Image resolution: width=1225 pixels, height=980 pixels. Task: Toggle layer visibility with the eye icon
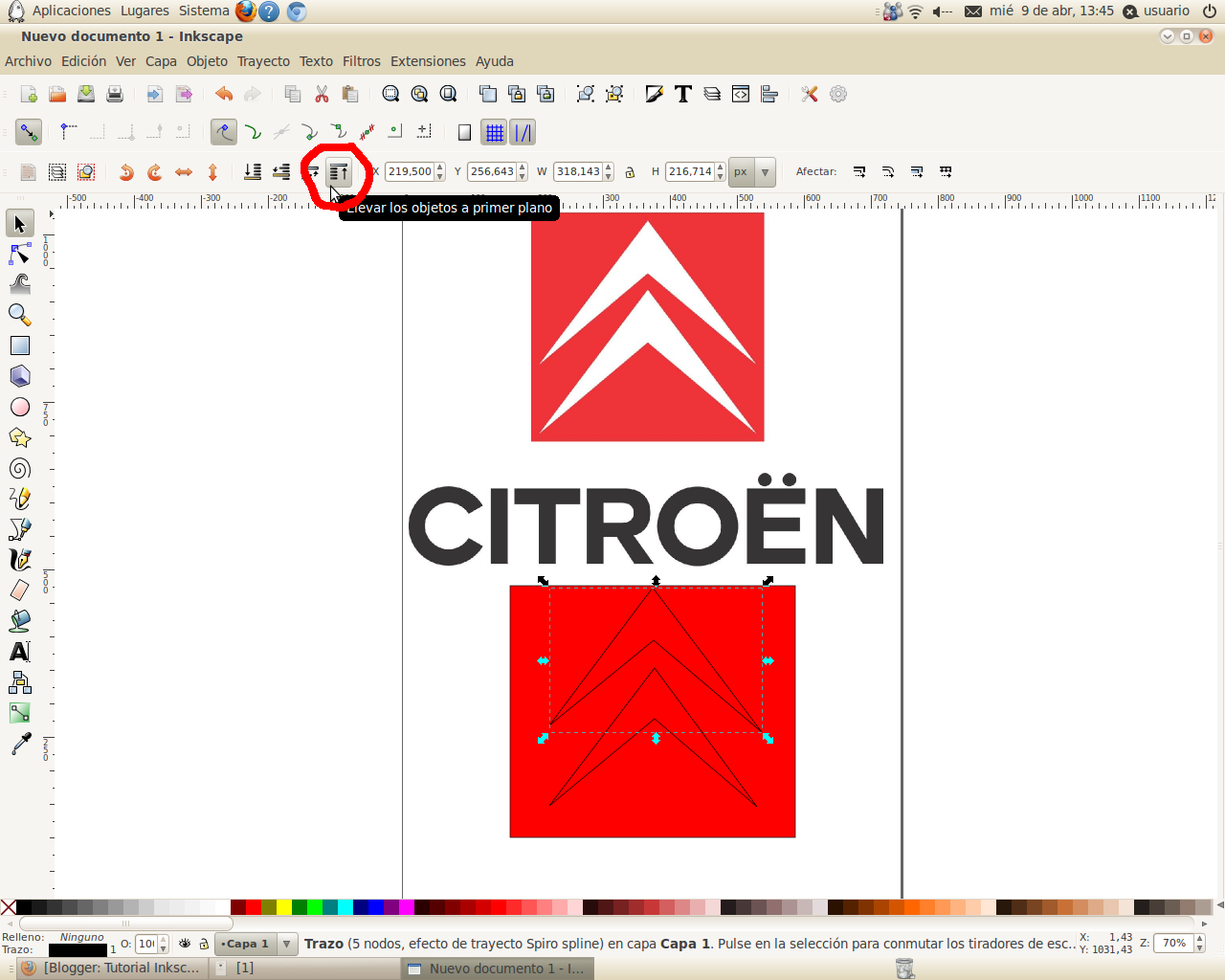[x=184, y=944]
